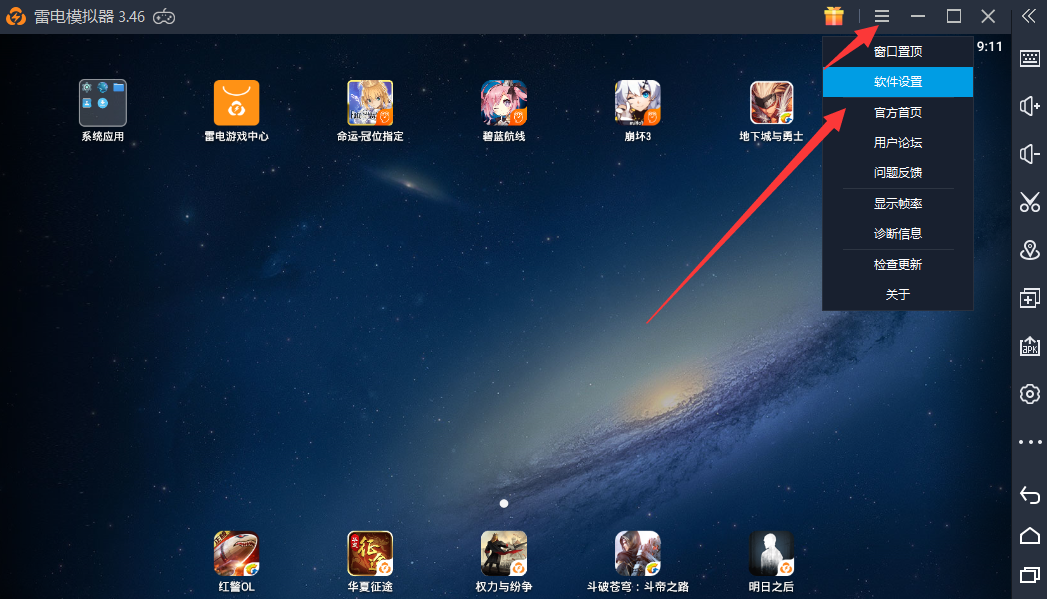This screenshot has height=599, width=1047.
Task: Toggle 显示帧率 frame rate display
Action: [x=897, y=203]
